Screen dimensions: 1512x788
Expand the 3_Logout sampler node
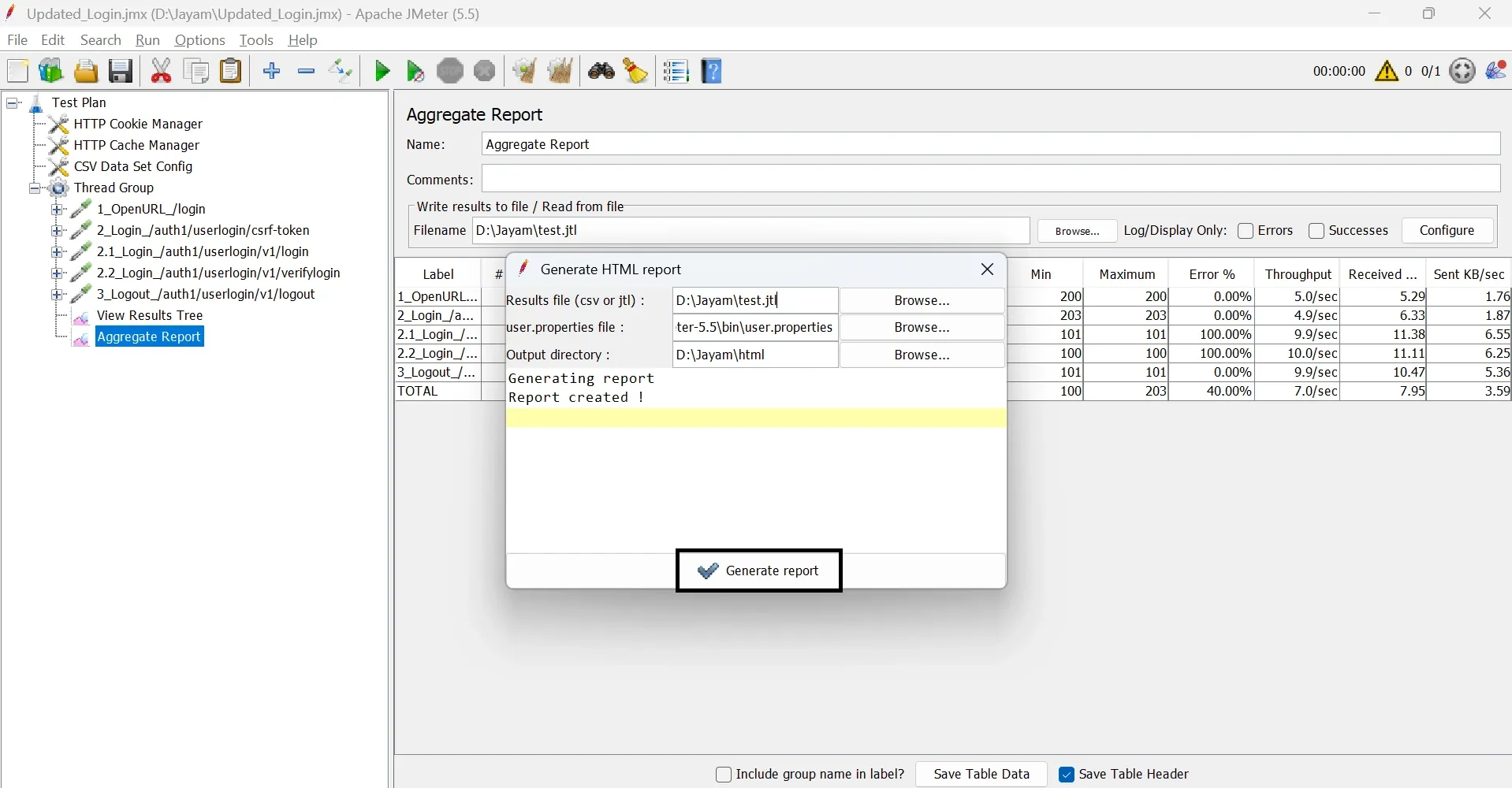(57, 294)
